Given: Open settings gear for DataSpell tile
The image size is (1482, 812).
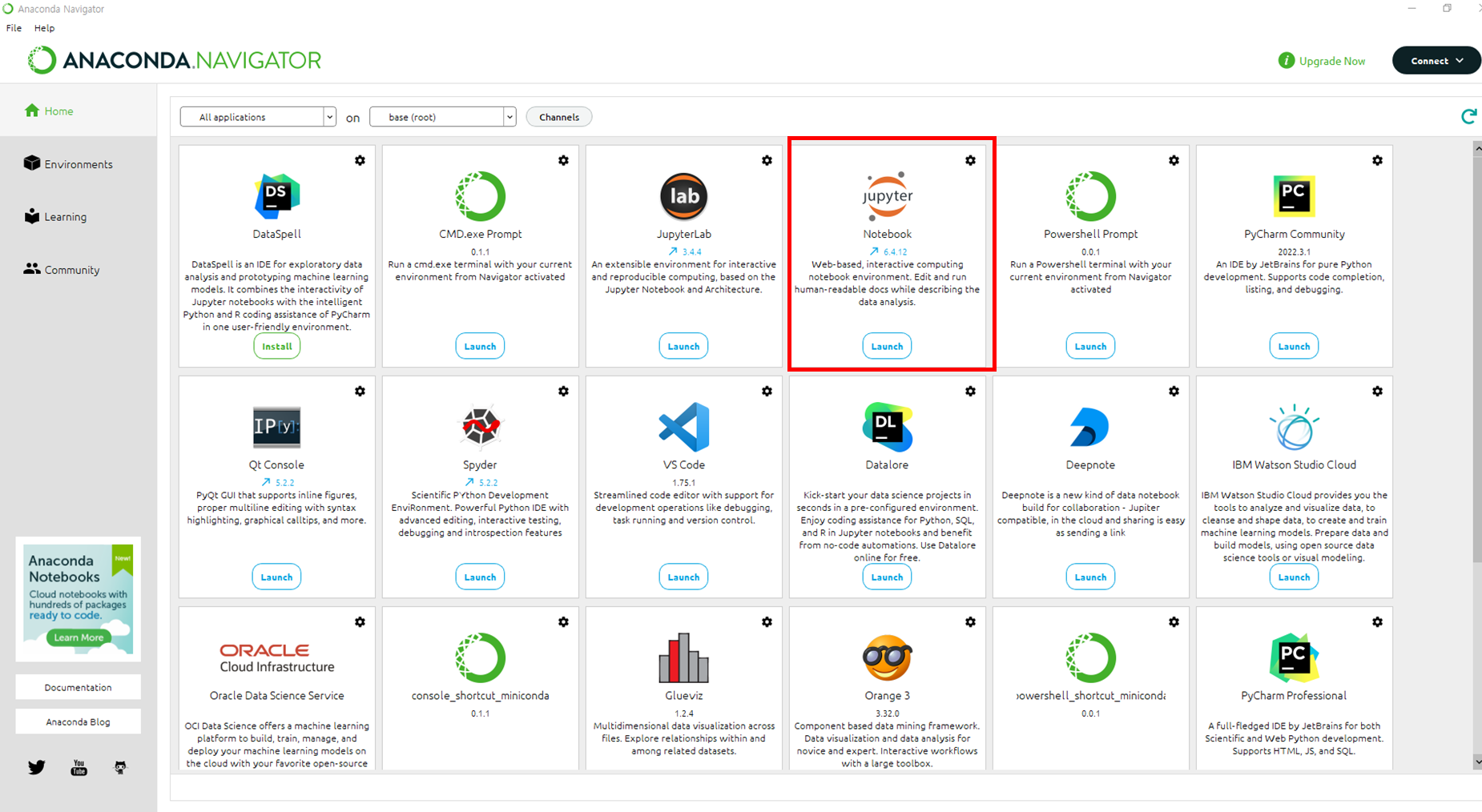Looking at the screenshot, I should coord(360,160).
